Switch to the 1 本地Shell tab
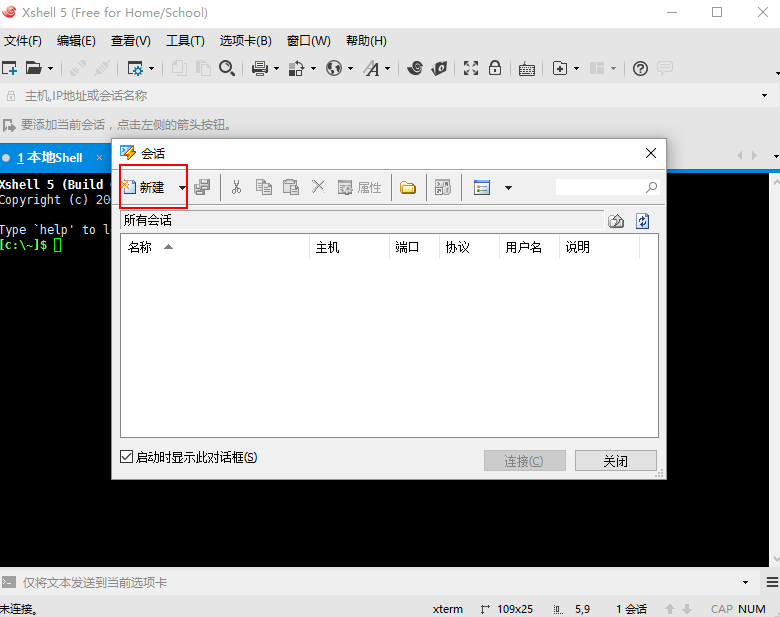Viewport: 780px width, 617px height. tap(50, 157)
